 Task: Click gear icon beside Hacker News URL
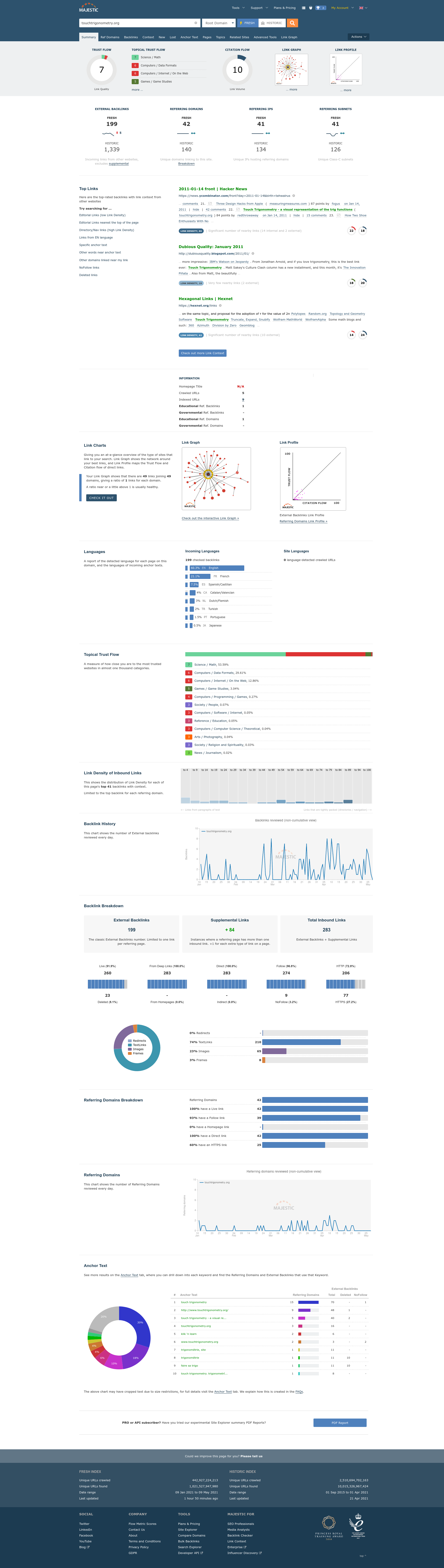[x=294, y=196]
